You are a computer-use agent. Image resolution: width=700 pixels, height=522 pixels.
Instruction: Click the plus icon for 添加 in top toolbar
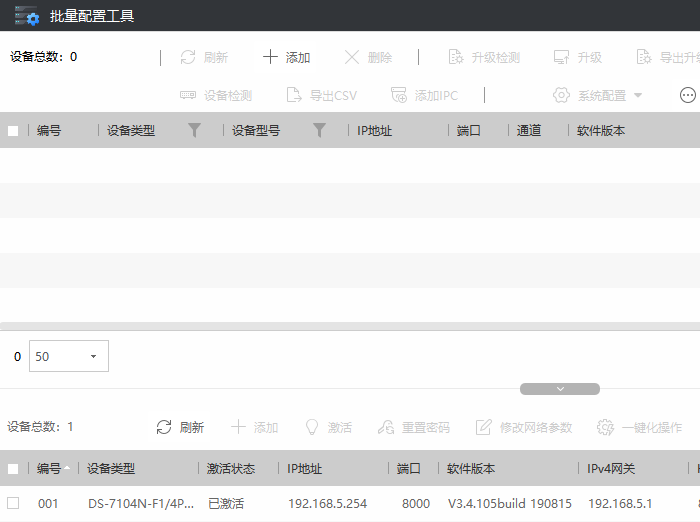tap(270, 57)
